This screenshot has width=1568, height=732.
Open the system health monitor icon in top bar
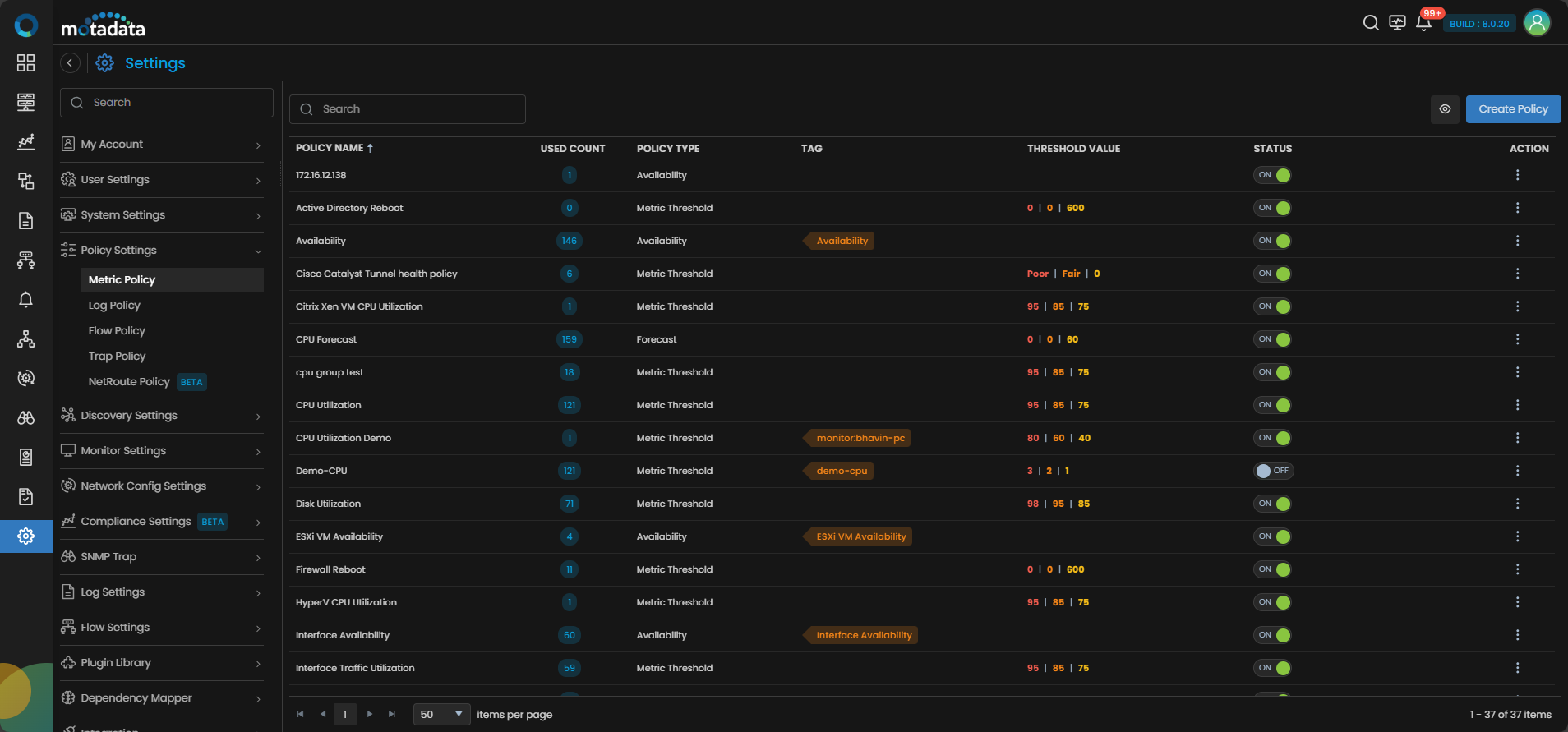click(1397, 23)
